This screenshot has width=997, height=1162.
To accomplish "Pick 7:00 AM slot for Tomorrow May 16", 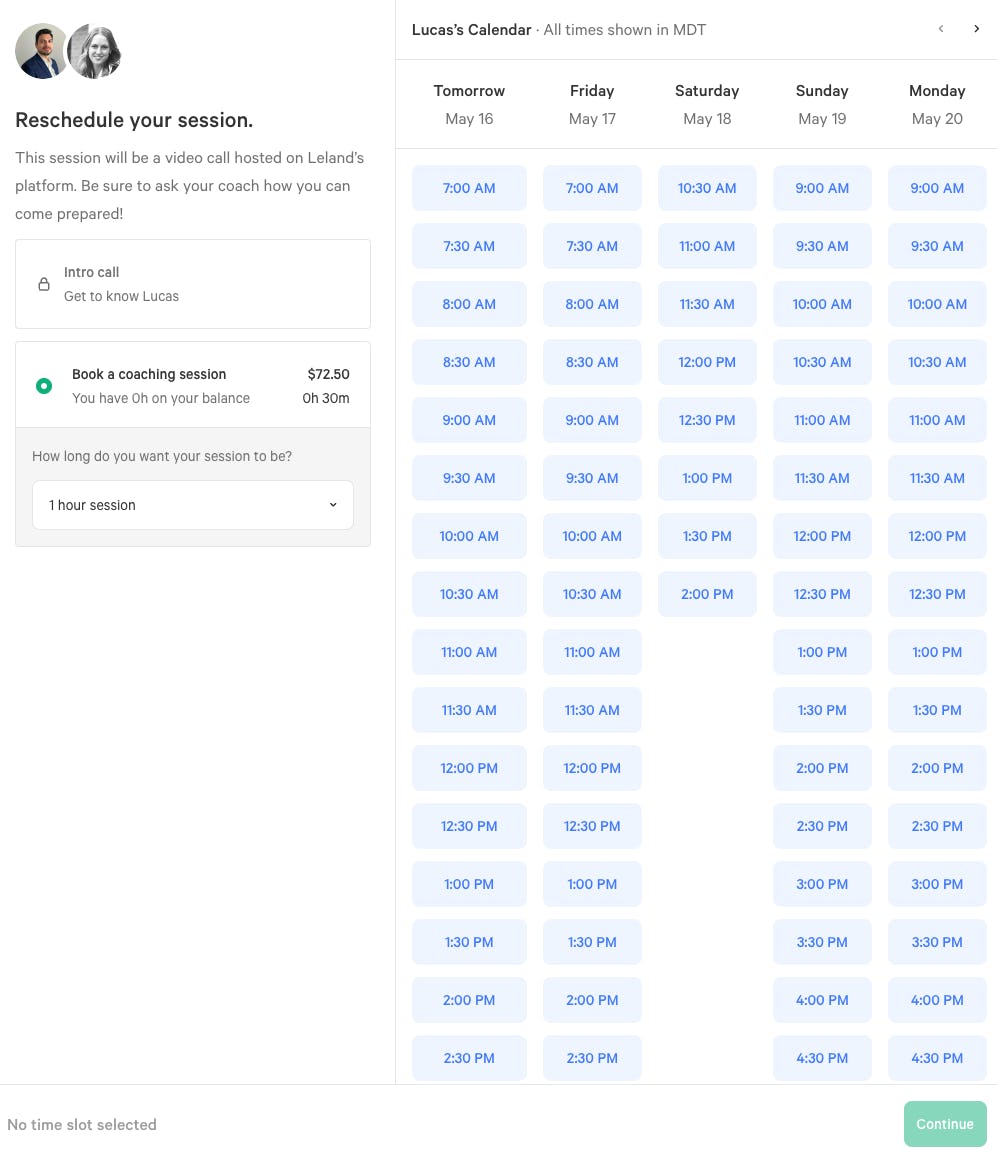I will click(x=469, y=188).
